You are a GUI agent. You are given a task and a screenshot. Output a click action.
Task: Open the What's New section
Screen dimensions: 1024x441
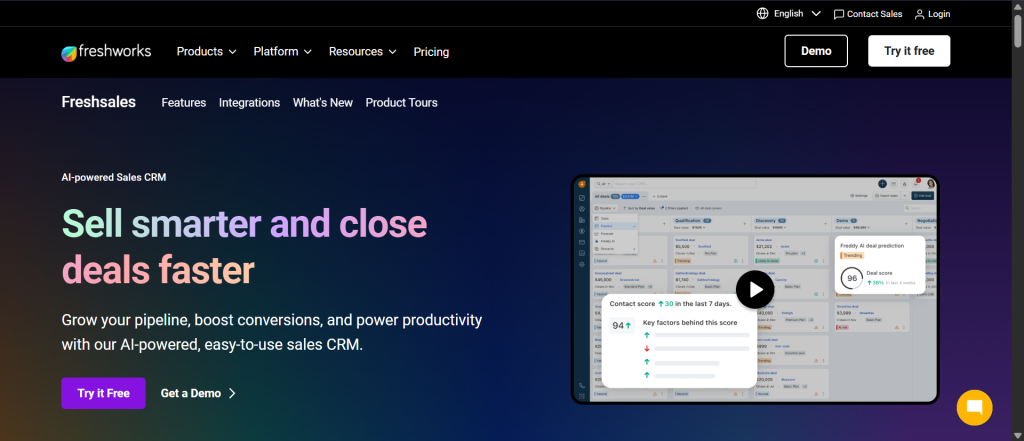[322, 102]
